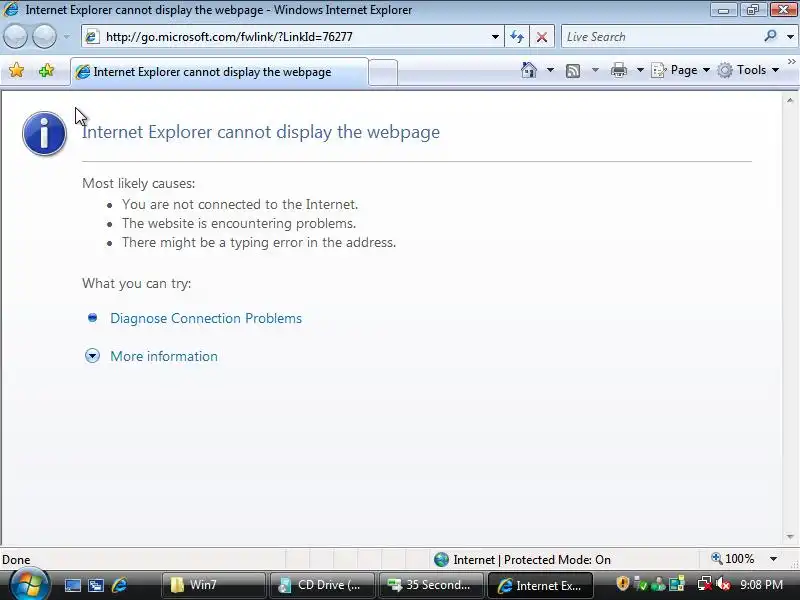This screenshot has width=800, height=600.
Task: Click the security shield tray icon
Action: pyautogui.click(x=622, y=583)
